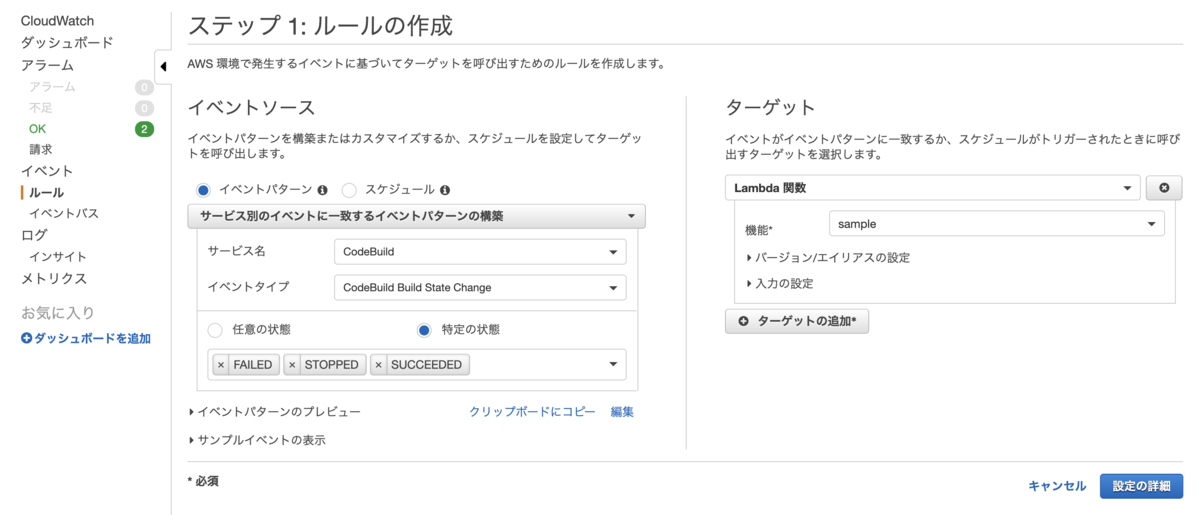This screenshot has height=515, width=1200.
Task: Select the イベントパターン radio button
Action: point(203,190)
